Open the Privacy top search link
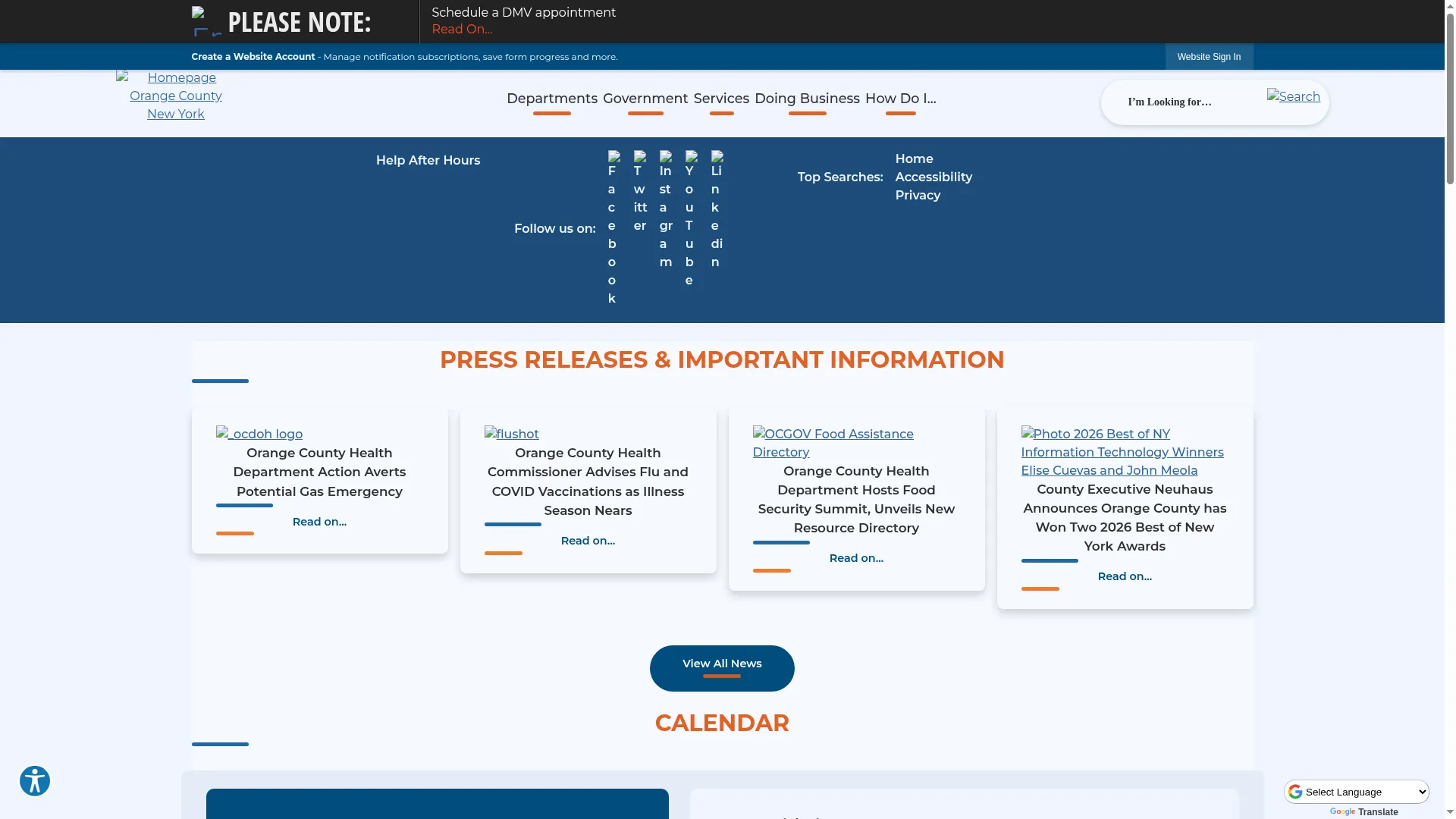This screenshot has width=1456, height=819. [x=918, y=195]
